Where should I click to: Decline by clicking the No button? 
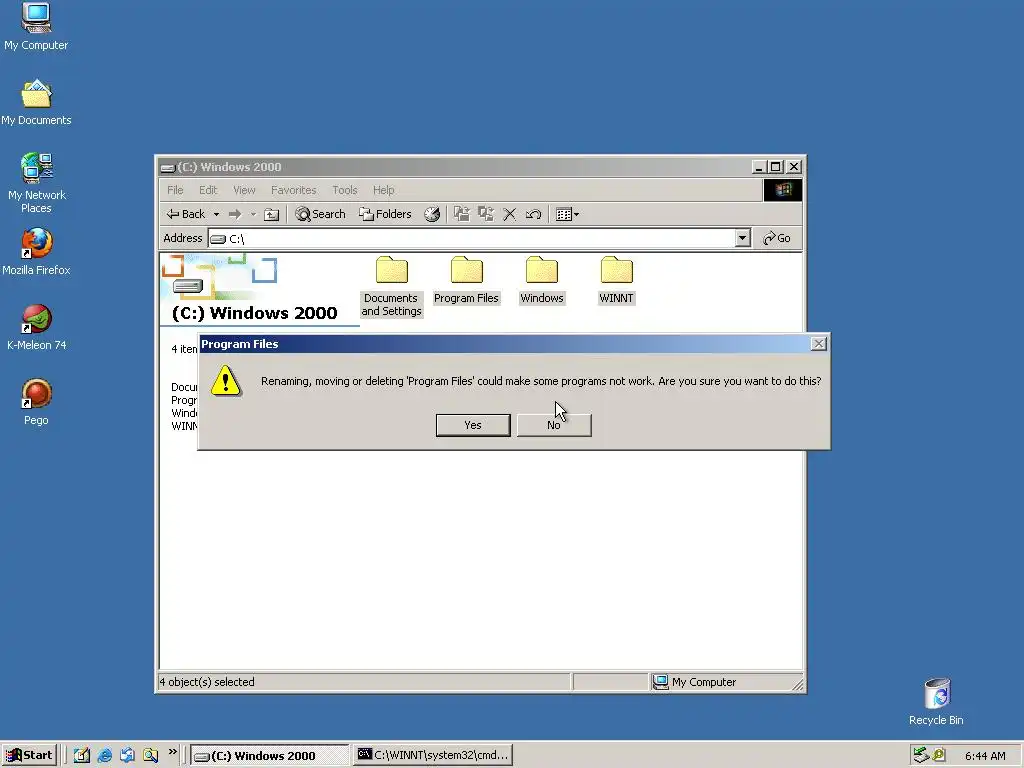(x=554, y=425)
